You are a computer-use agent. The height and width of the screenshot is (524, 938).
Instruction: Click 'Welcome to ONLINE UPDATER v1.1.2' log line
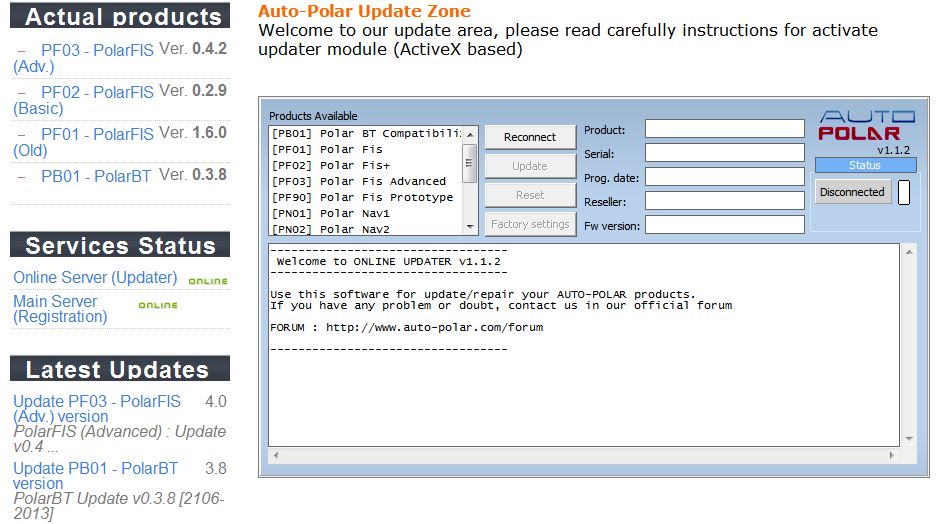click(x=389, y=261)
